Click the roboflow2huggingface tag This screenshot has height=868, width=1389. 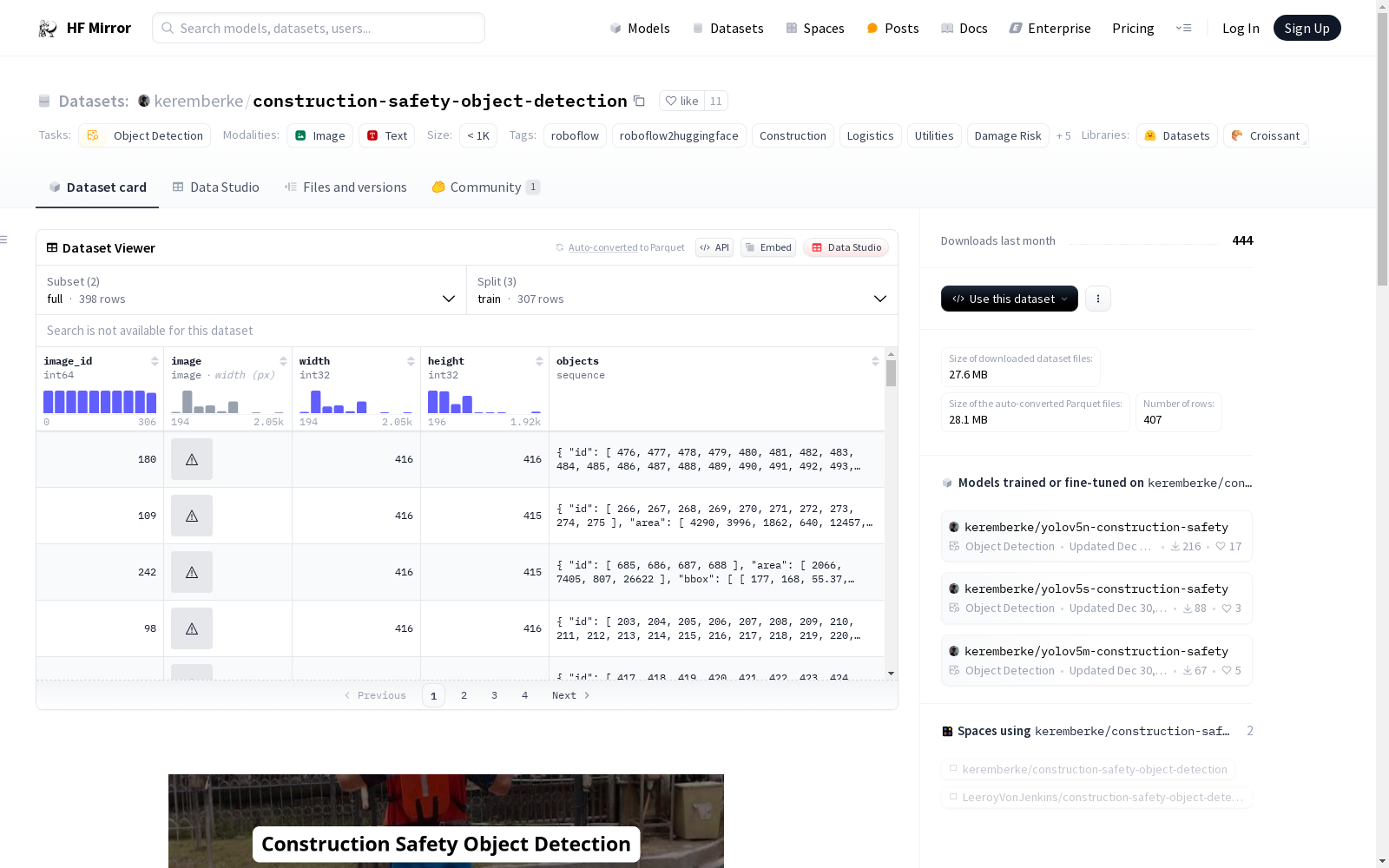(x=679, y=136)
